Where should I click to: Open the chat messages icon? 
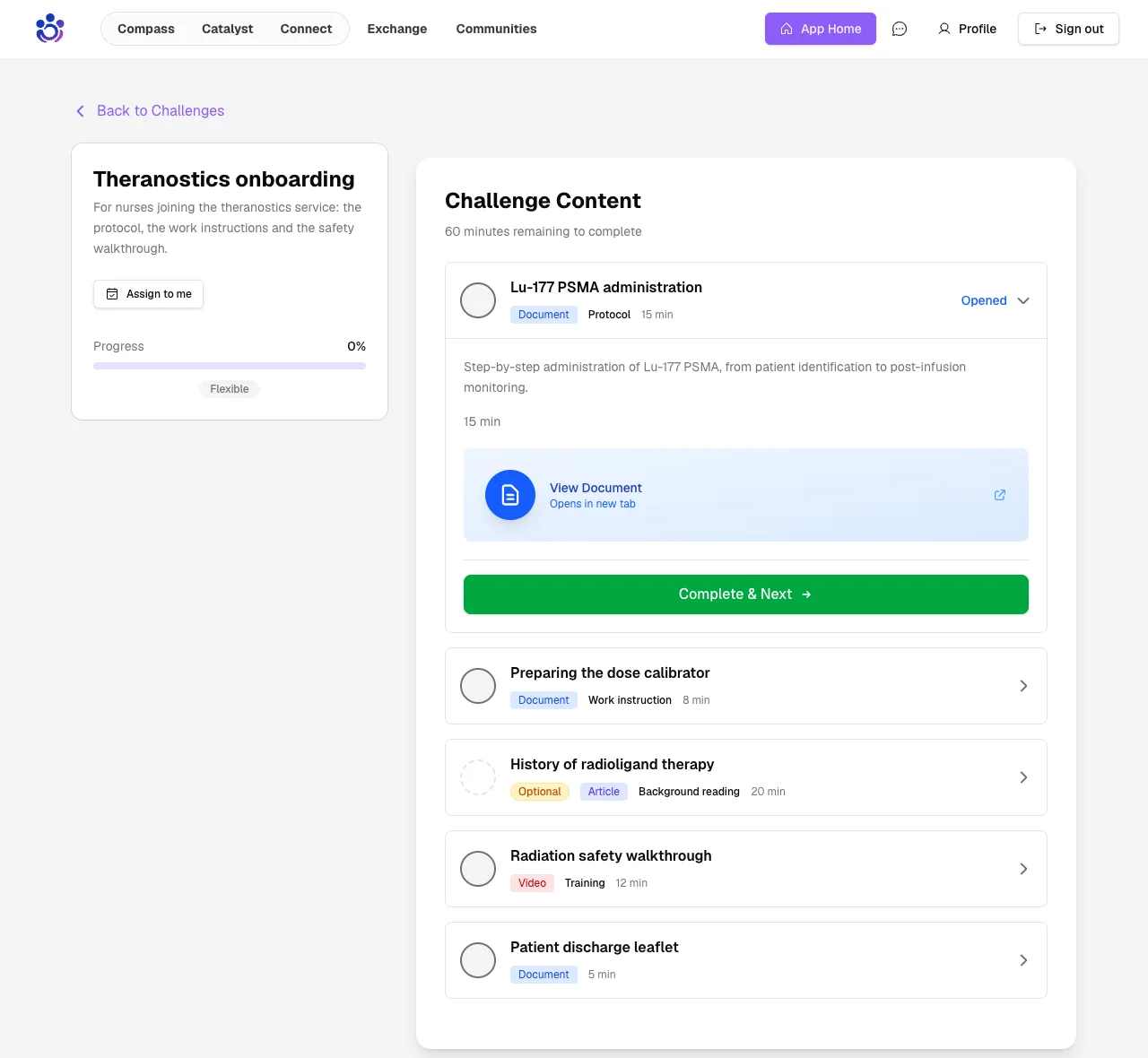[x=900, y=29]
